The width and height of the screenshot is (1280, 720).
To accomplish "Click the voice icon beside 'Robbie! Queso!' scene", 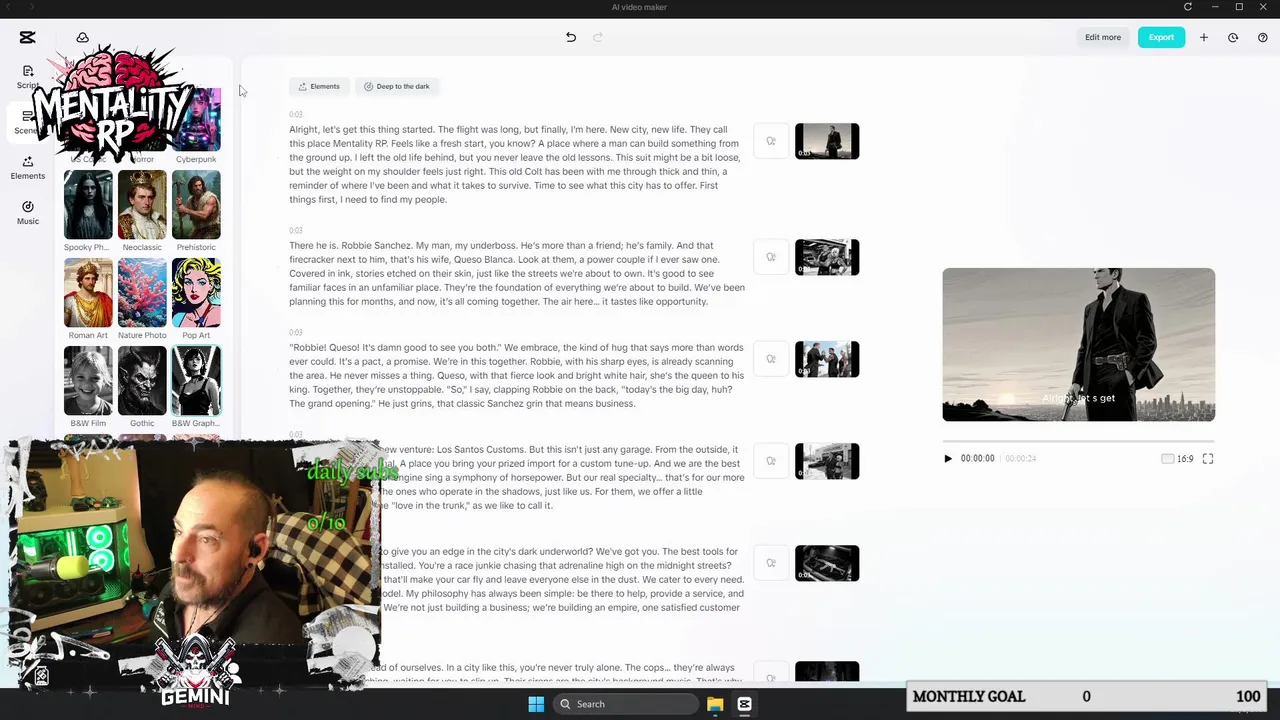I will coord(771,359).
